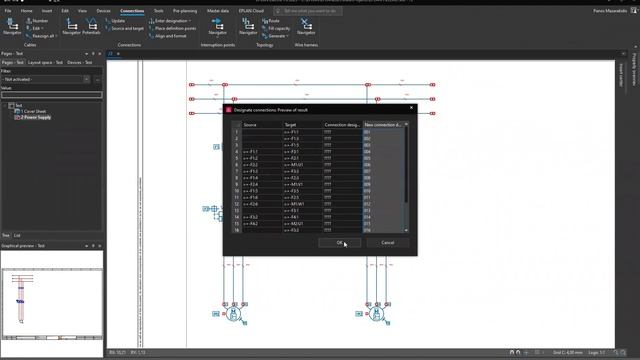The width and height of the screenshot is (640, 360).
Task: Close the open page tab
Action: (x=118, y=53)
